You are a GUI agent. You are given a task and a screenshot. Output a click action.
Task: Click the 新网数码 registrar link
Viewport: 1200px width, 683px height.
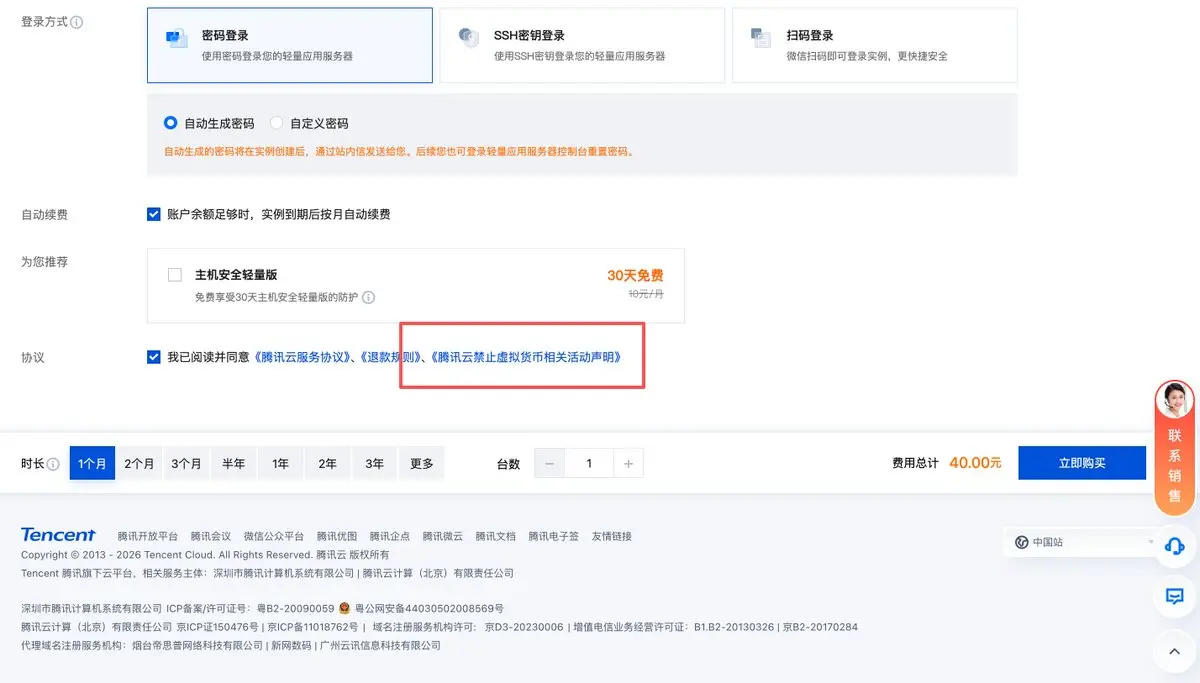[290, 646]
